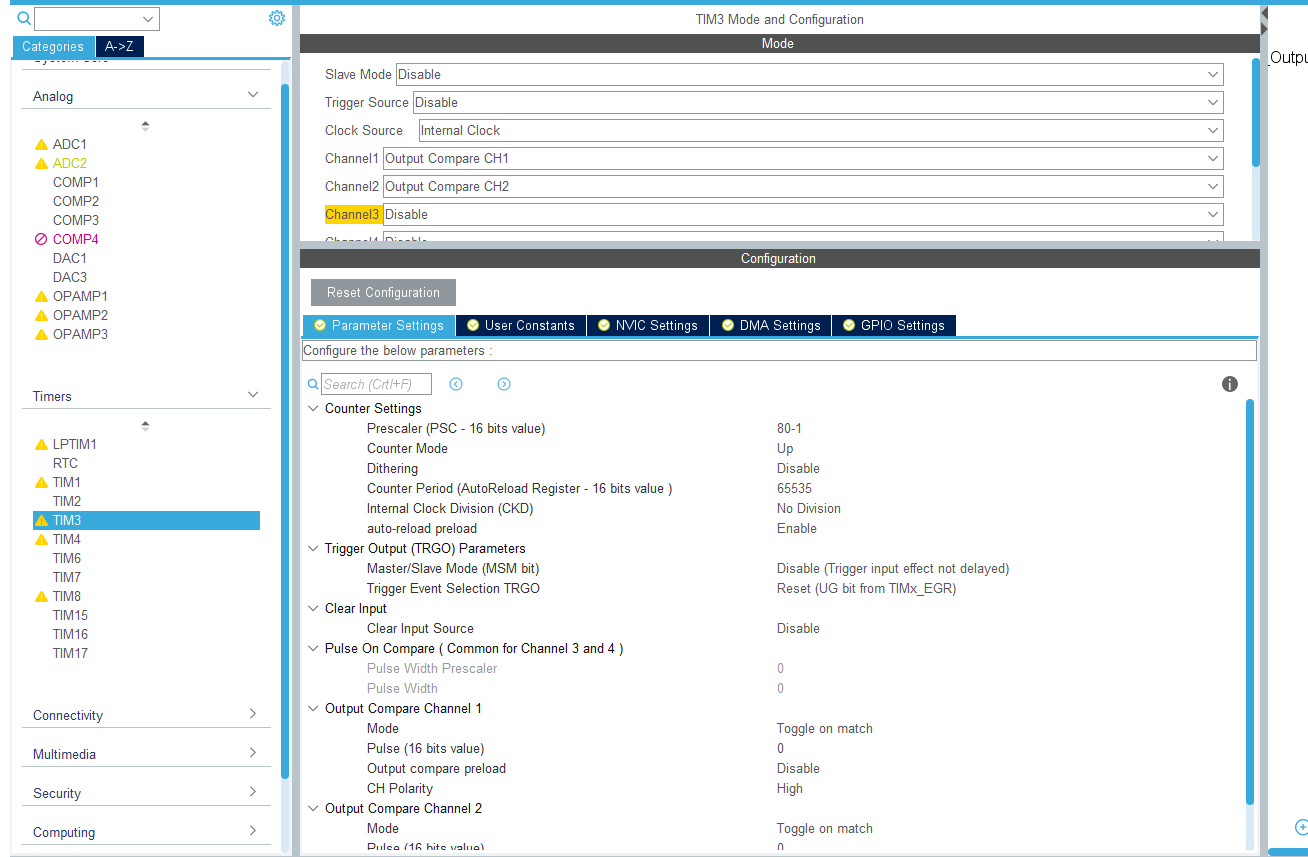Click the Reset Configuration button
1308x857 pixels.
382,292
